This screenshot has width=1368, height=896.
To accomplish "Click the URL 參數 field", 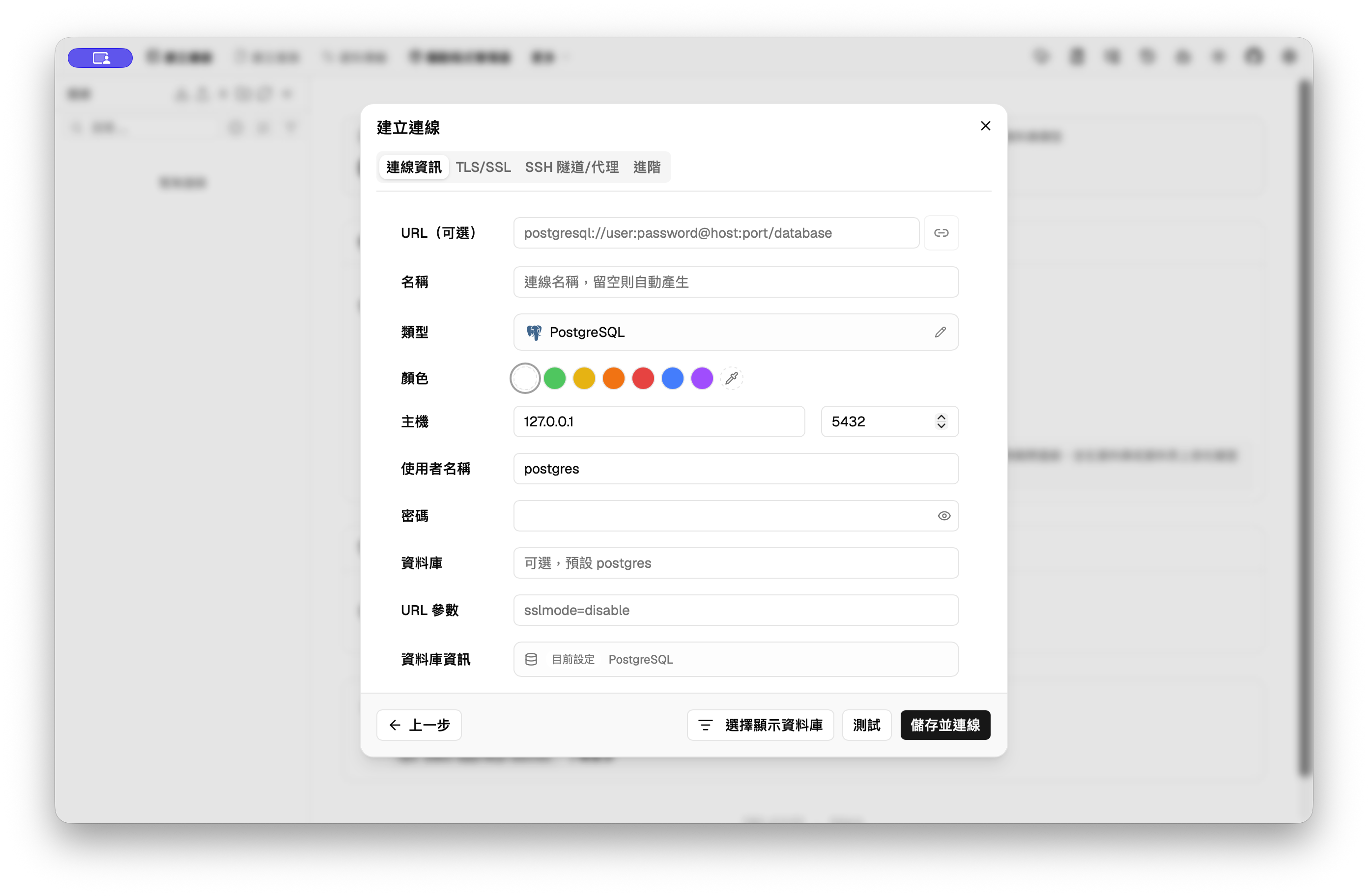I will pyautogui.click(x=736, y=610).
